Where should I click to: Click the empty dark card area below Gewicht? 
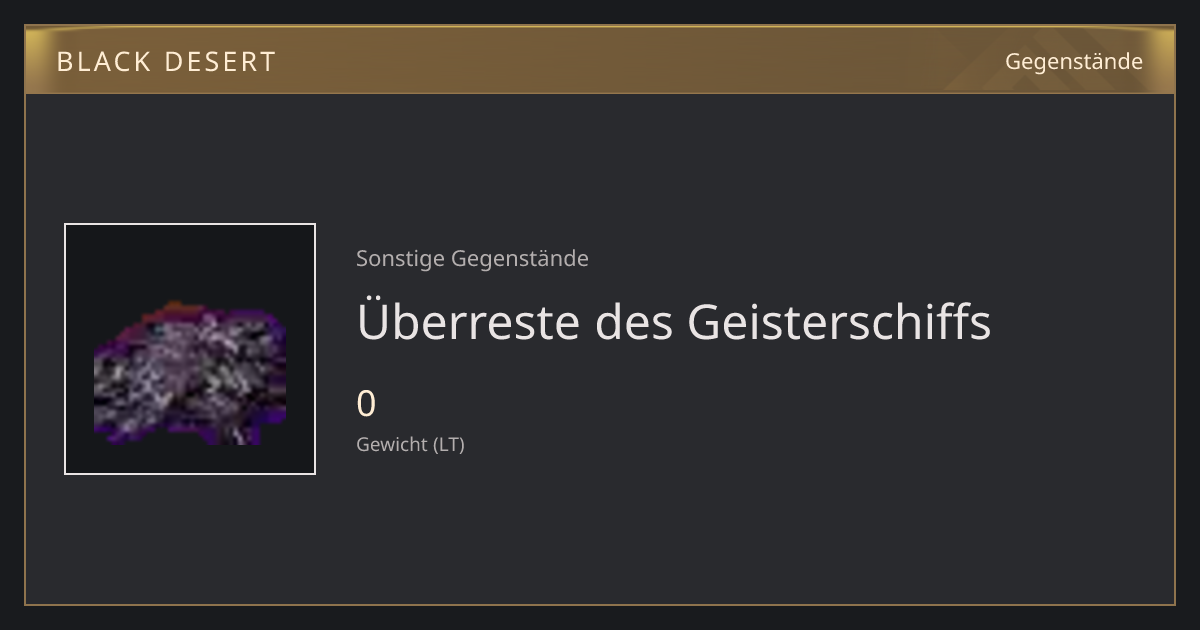[x=600, y=530]
